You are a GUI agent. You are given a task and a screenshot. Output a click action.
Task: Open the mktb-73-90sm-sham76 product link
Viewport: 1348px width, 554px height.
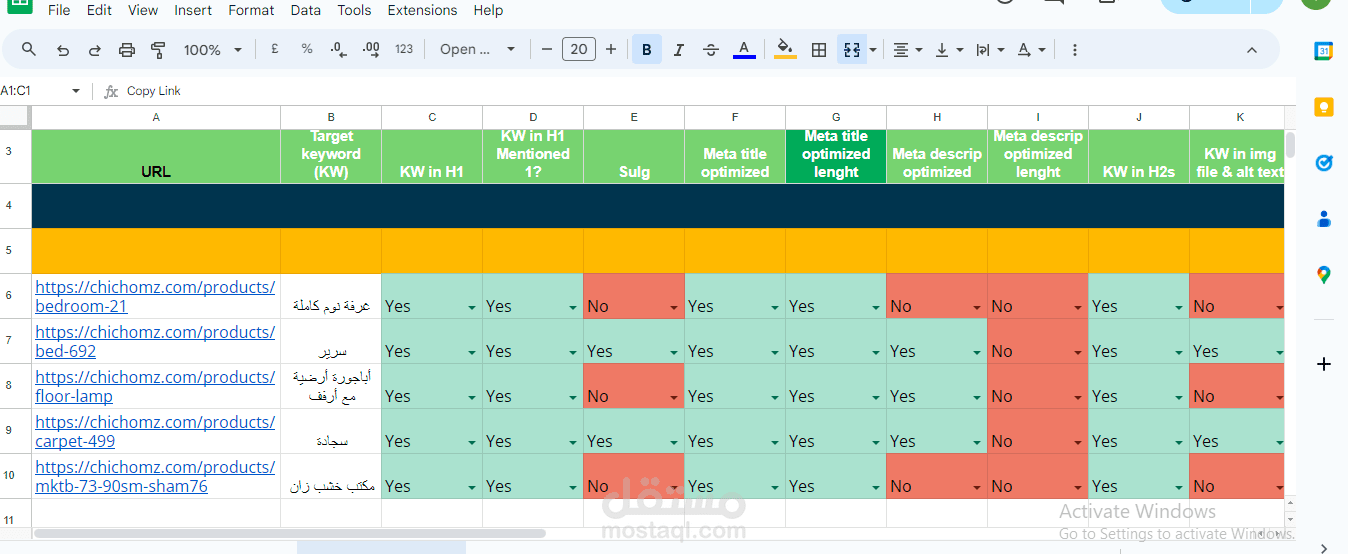[x=155, y=476]
